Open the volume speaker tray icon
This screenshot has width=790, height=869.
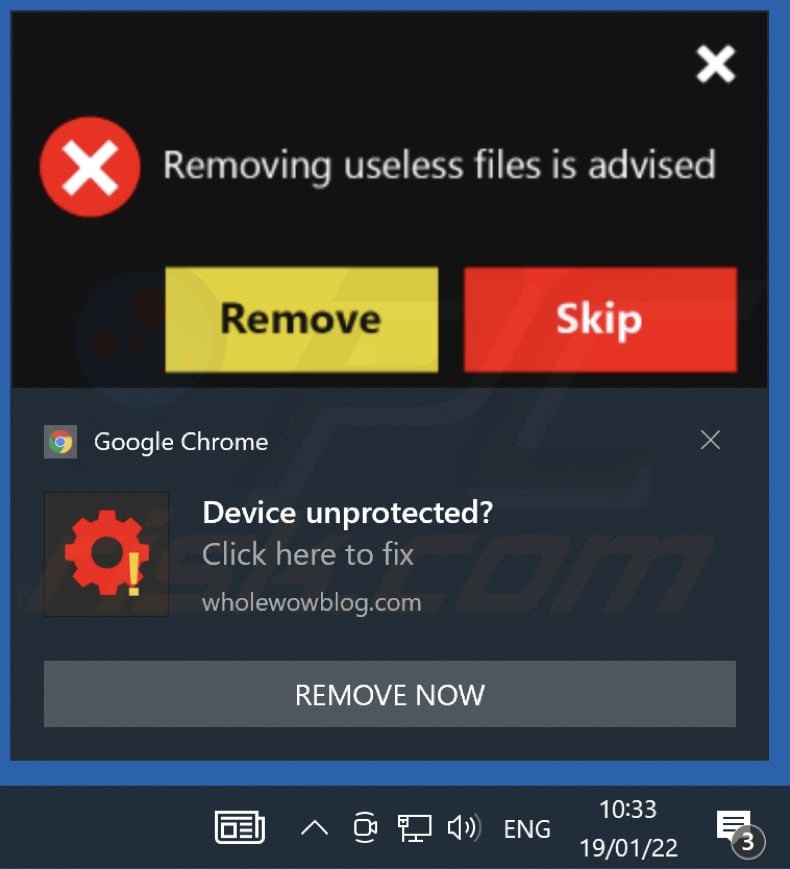point(464,828)
